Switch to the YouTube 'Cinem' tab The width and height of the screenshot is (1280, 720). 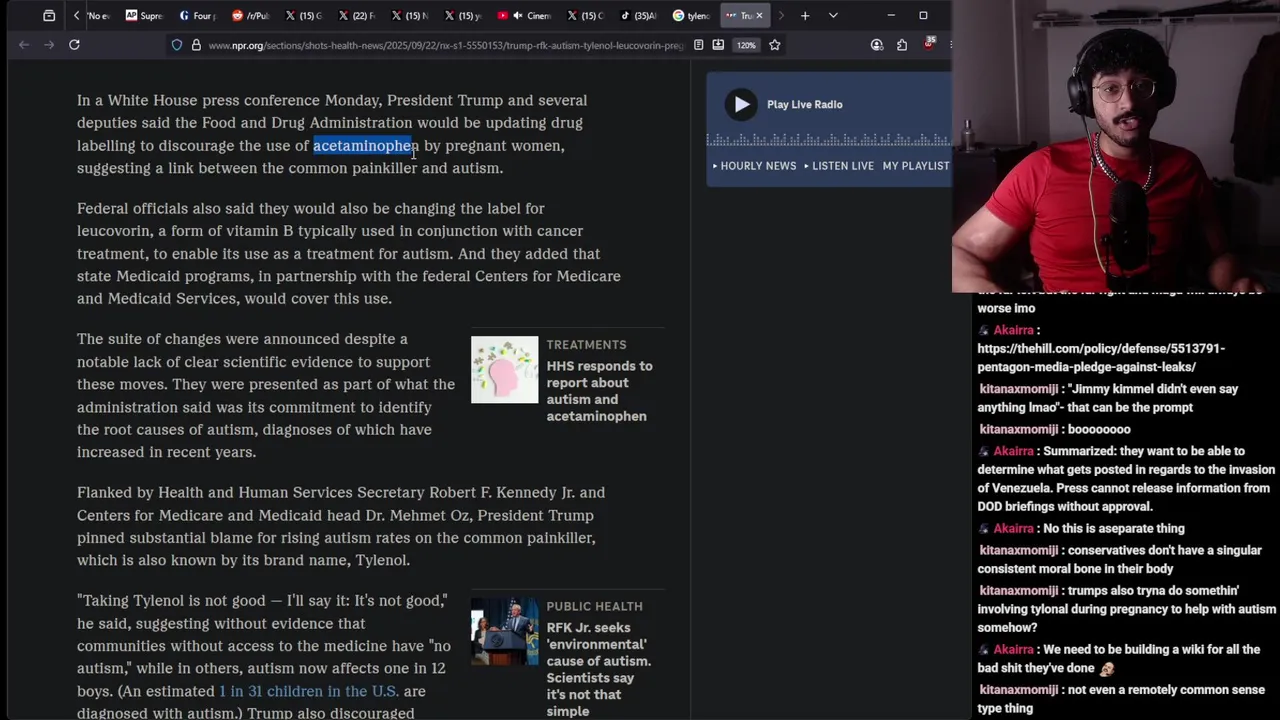(524, 15)
